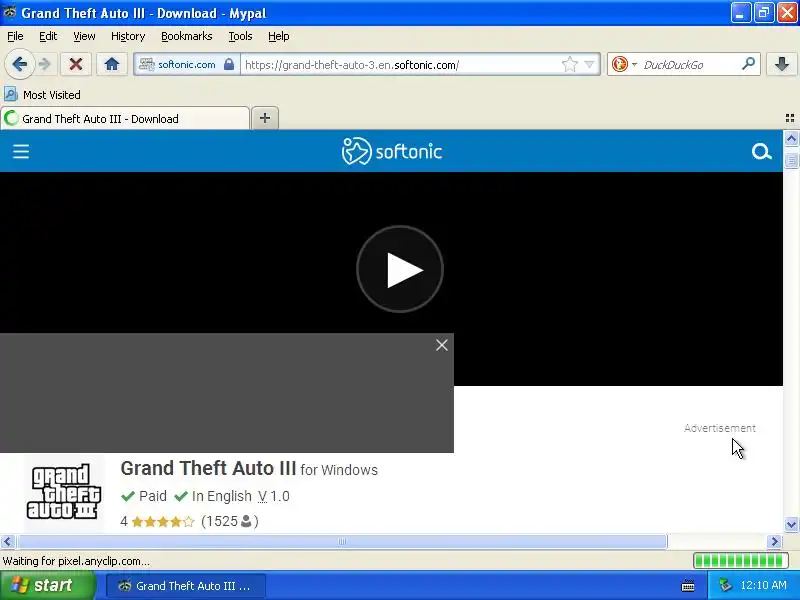Open the Windows Start button
This screenshot has height=600, width=800.
pos(47,585)
